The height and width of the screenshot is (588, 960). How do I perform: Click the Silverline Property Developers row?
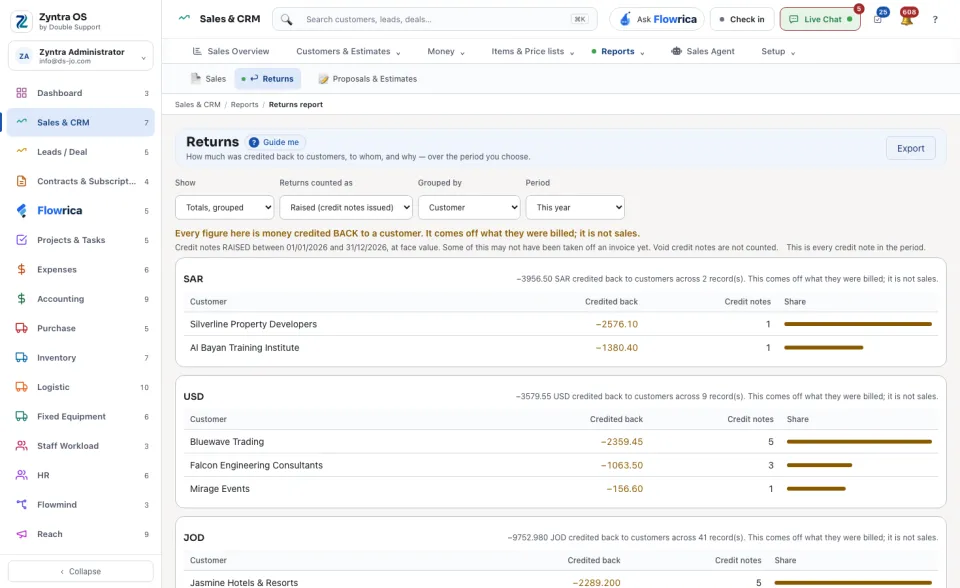[x=561, y=324]
